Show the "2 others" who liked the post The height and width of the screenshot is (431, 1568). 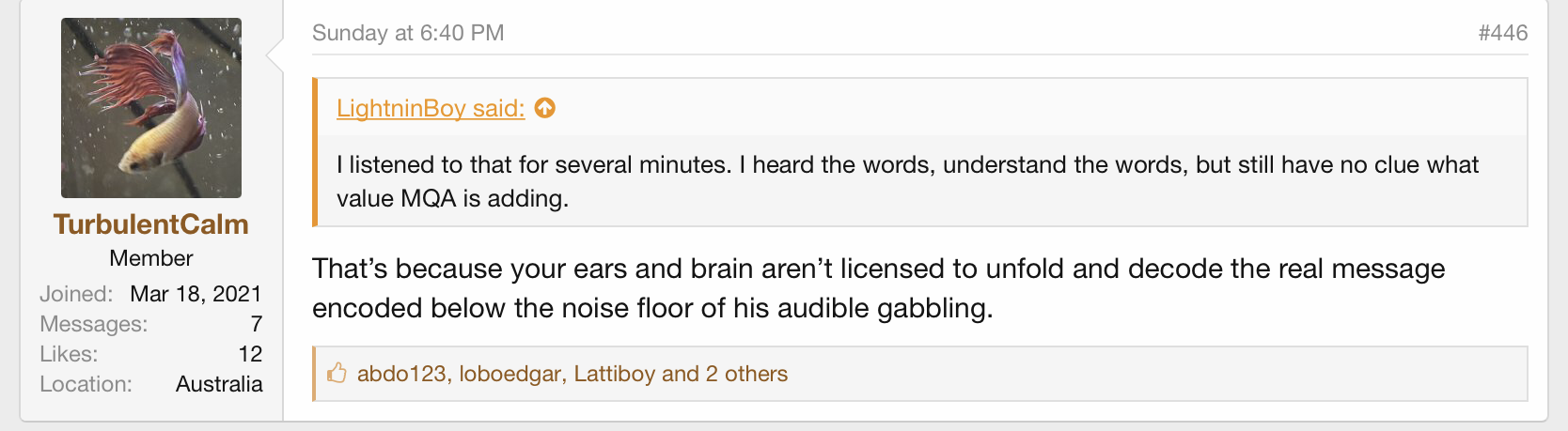point(746,374)
